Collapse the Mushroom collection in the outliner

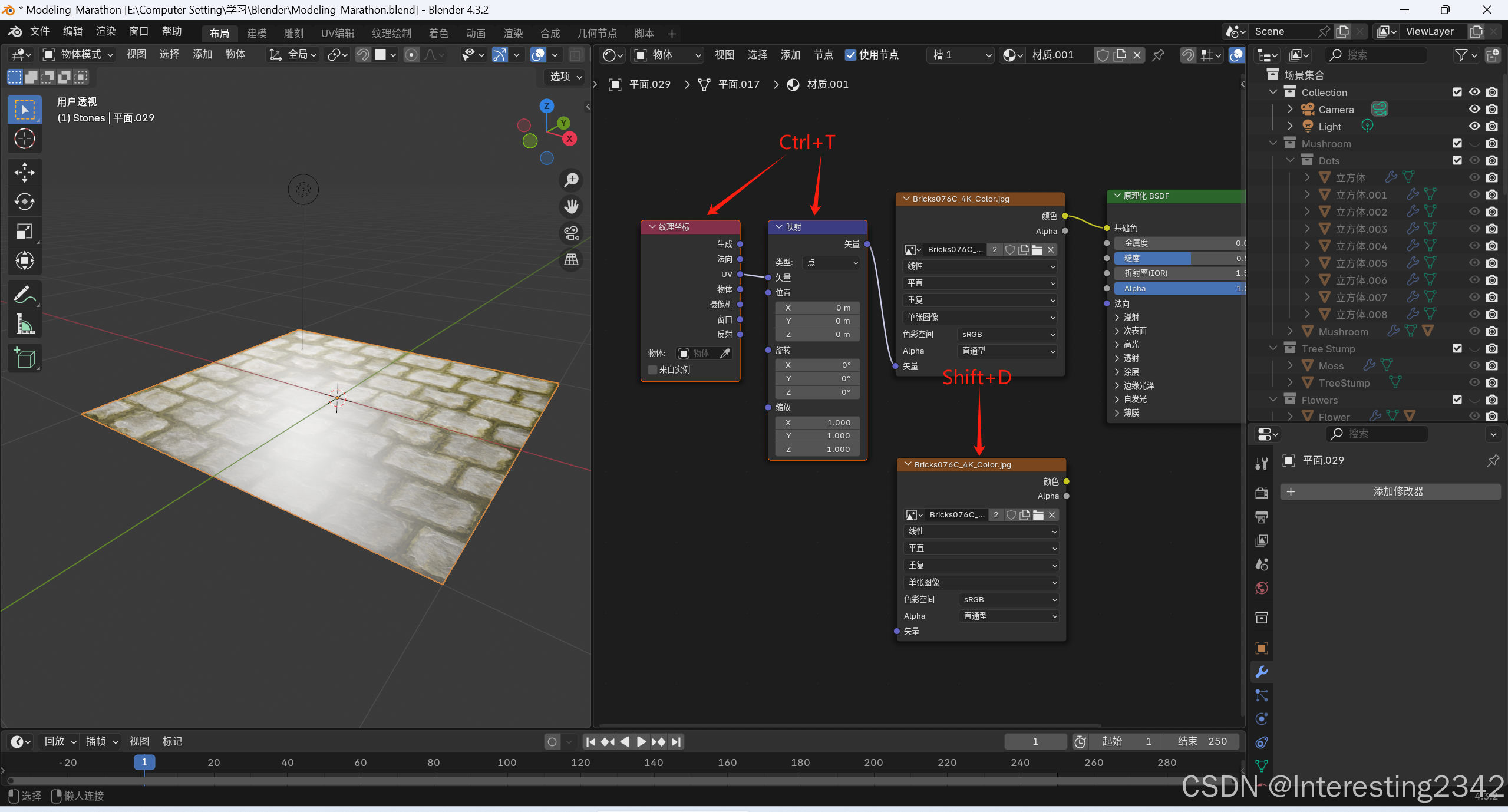coord(1273,143)
